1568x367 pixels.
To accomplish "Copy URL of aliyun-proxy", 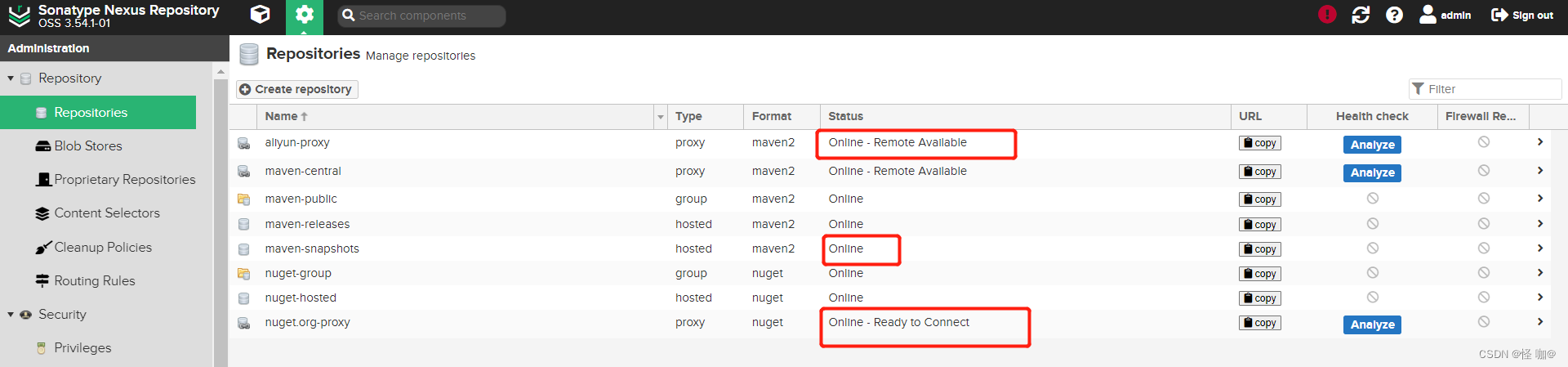I will click(1260, 143).
